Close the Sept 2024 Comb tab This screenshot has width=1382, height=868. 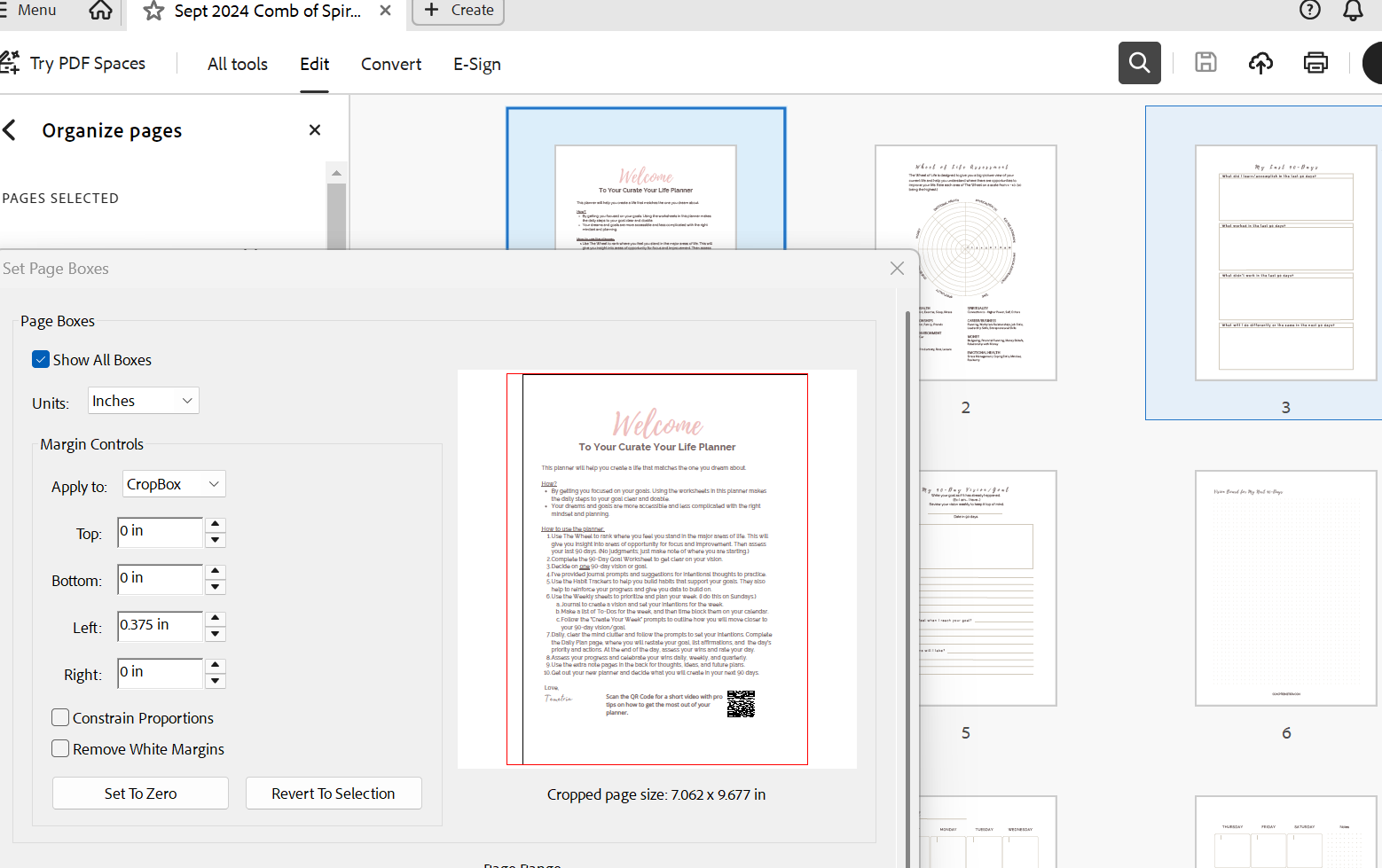[x=385, y=11]
